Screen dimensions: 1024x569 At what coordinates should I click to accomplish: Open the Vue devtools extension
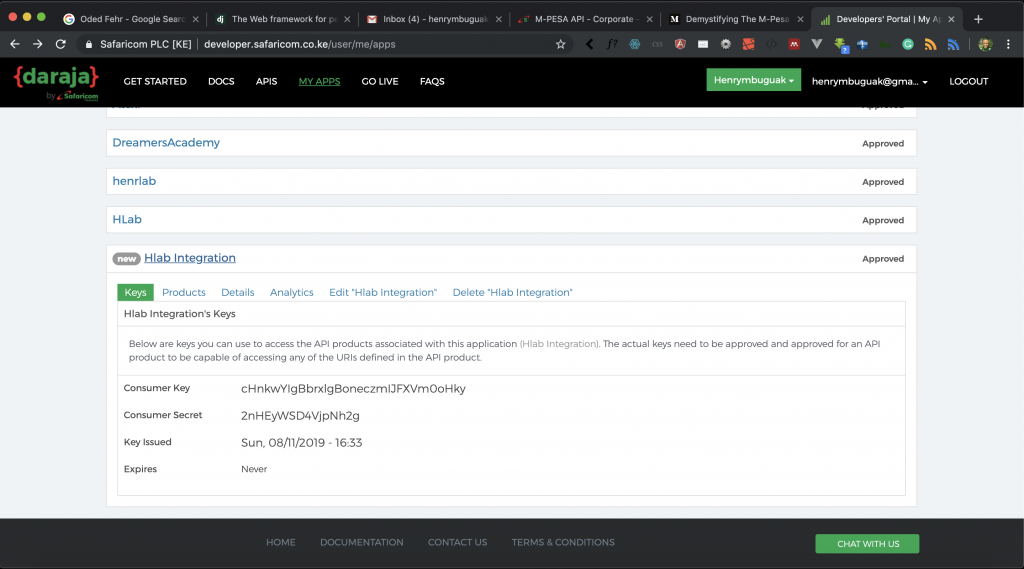(816, 44)
